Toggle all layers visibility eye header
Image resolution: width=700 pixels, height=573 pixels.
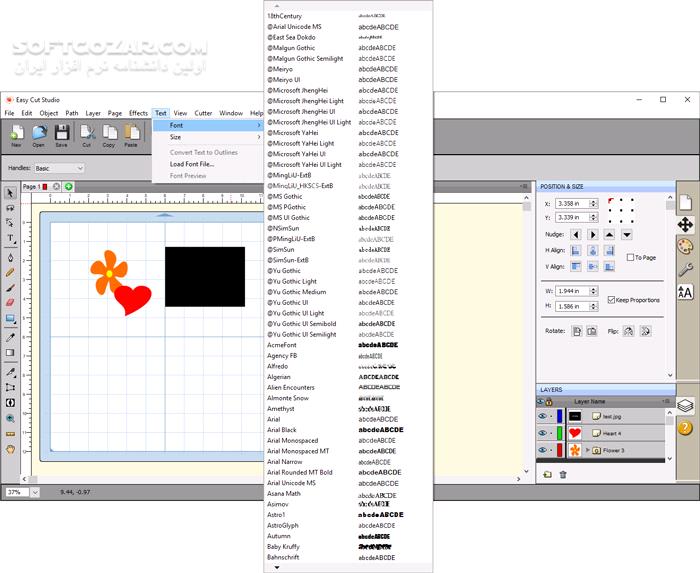click(x=541, y=402)
